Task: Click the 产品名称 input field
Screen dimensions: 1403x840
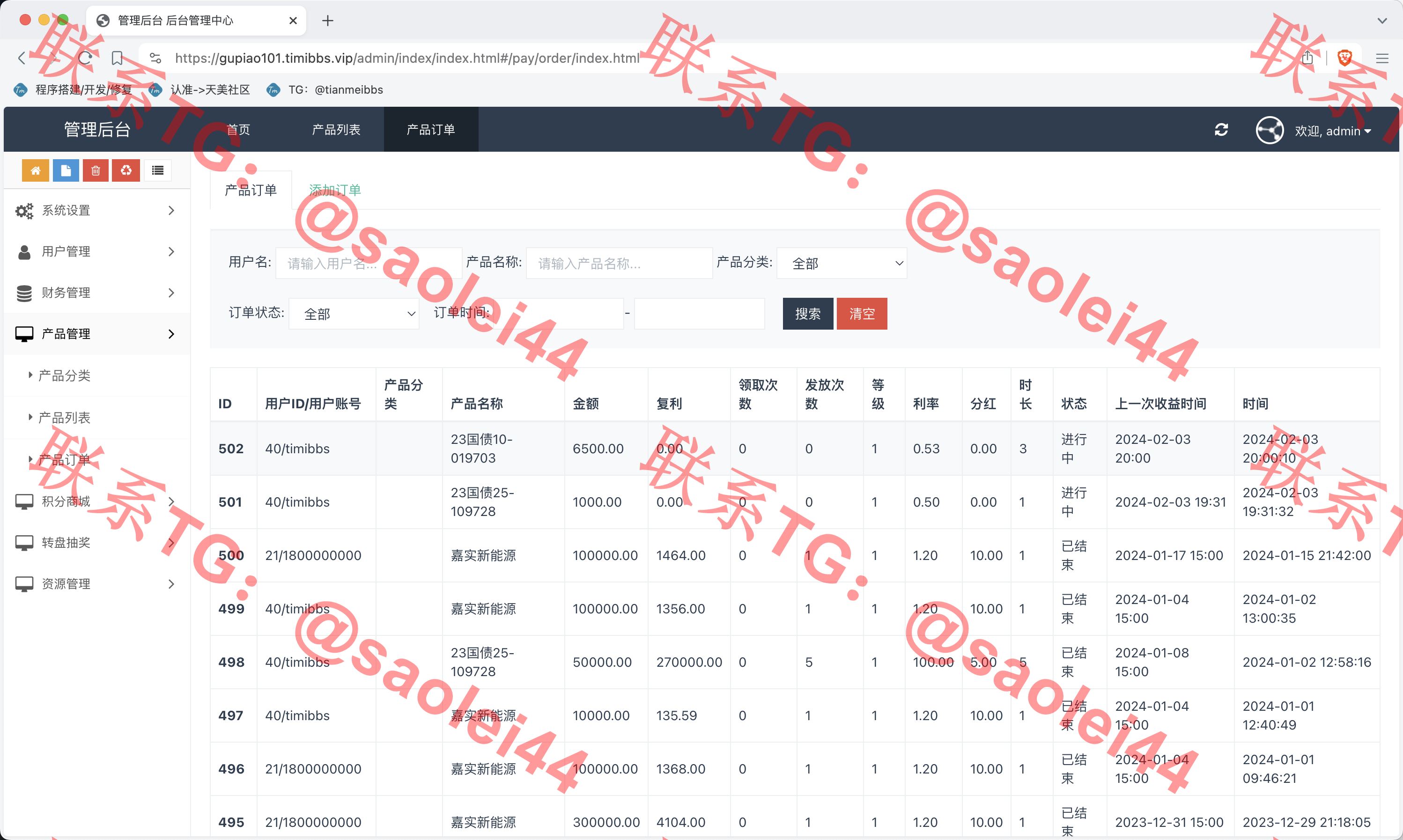Action: [x=619, y=263]
